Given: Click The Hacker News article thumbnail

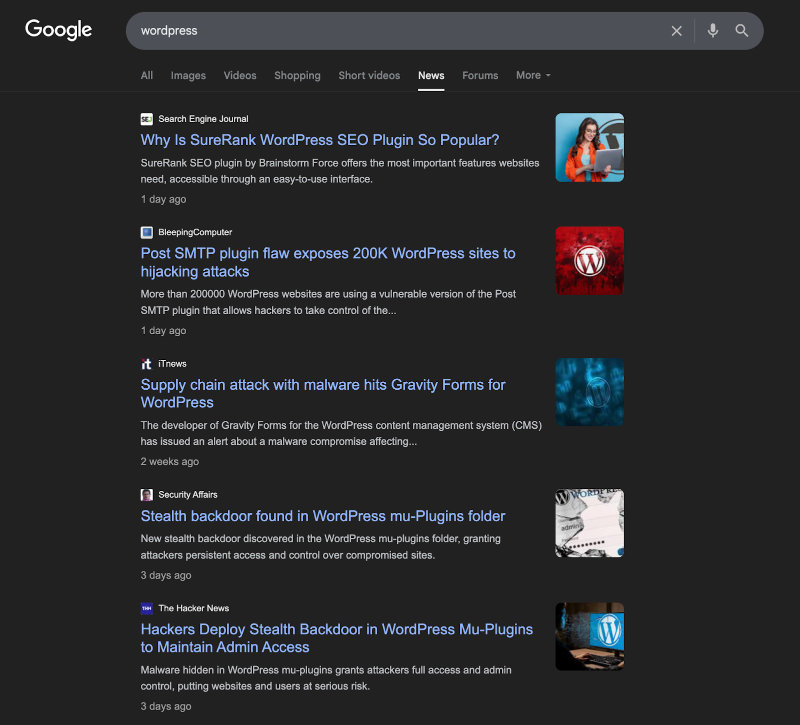Looking at the screenshot, I should [590, 636].
